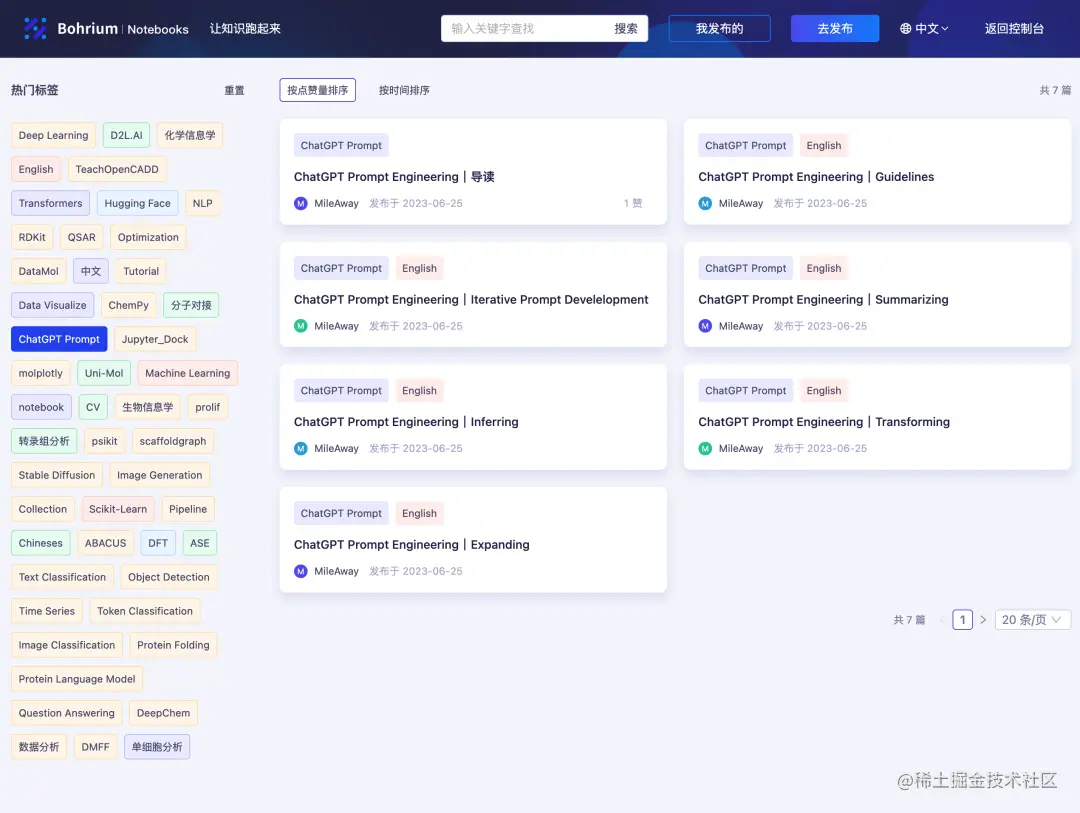
Task: Deselect the active ChatGPT Prompt sidebar tag
Action: [x=59, y=339]
